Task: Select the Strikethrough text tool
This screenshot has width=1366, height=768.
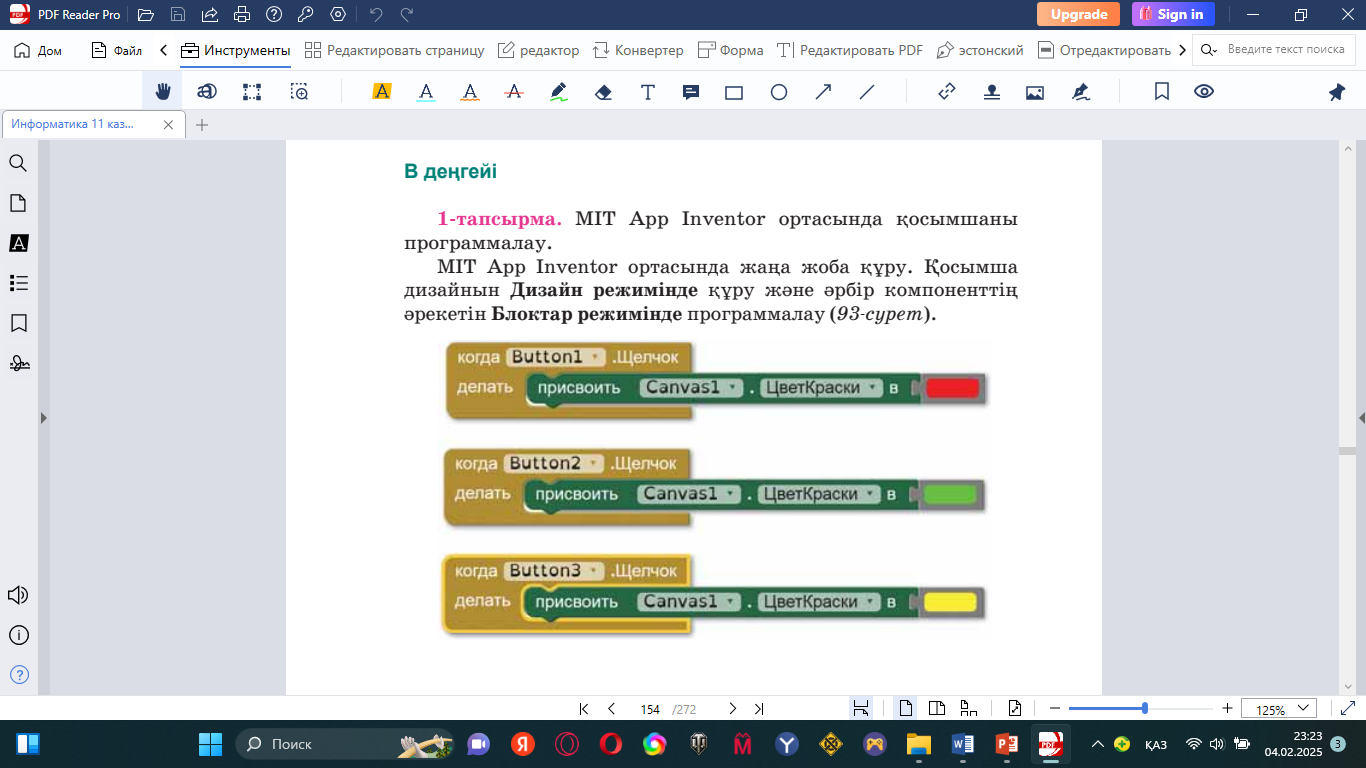Action: point(514,92)
